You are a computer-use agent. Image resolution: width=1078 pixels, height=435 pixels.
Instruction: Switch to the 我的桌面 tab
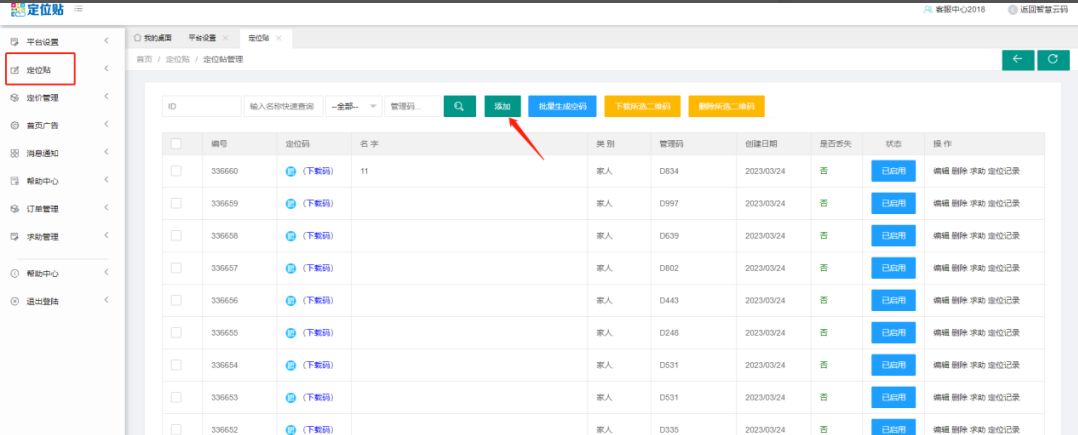[155, 38]
